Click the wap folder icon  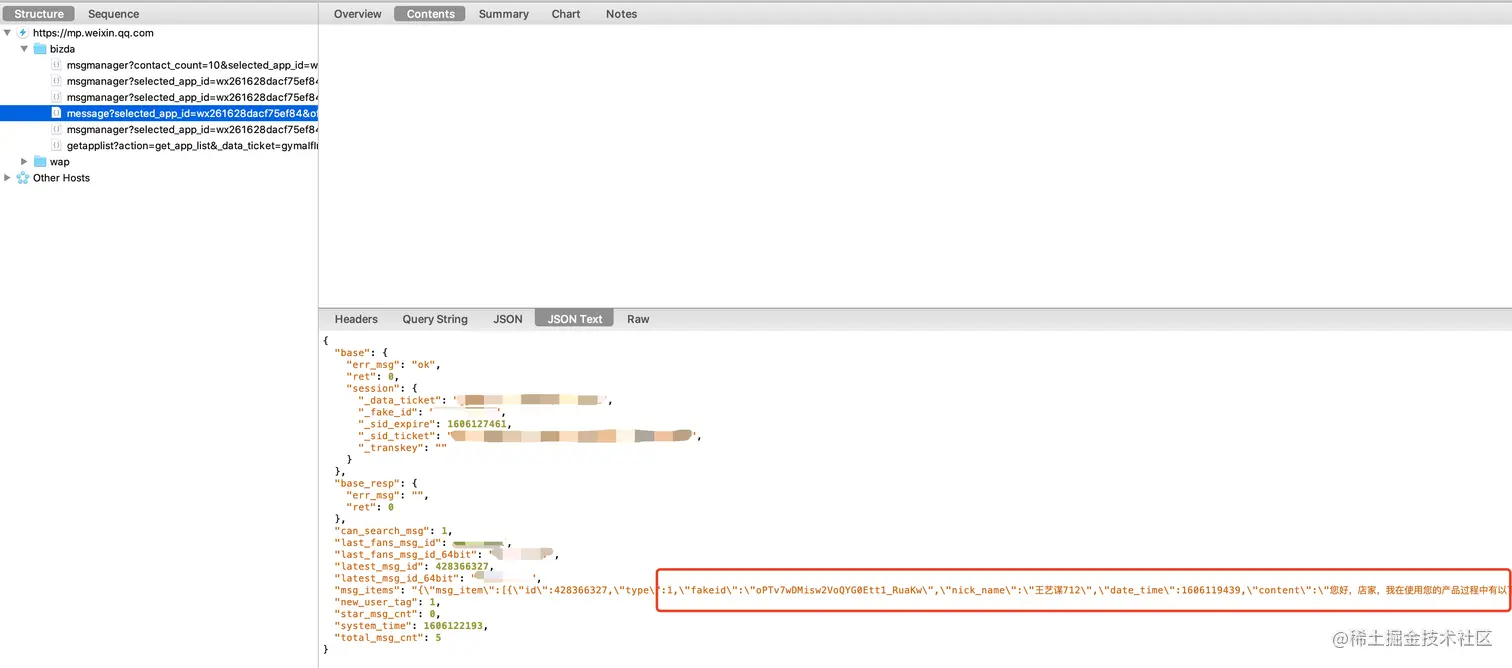40,162
